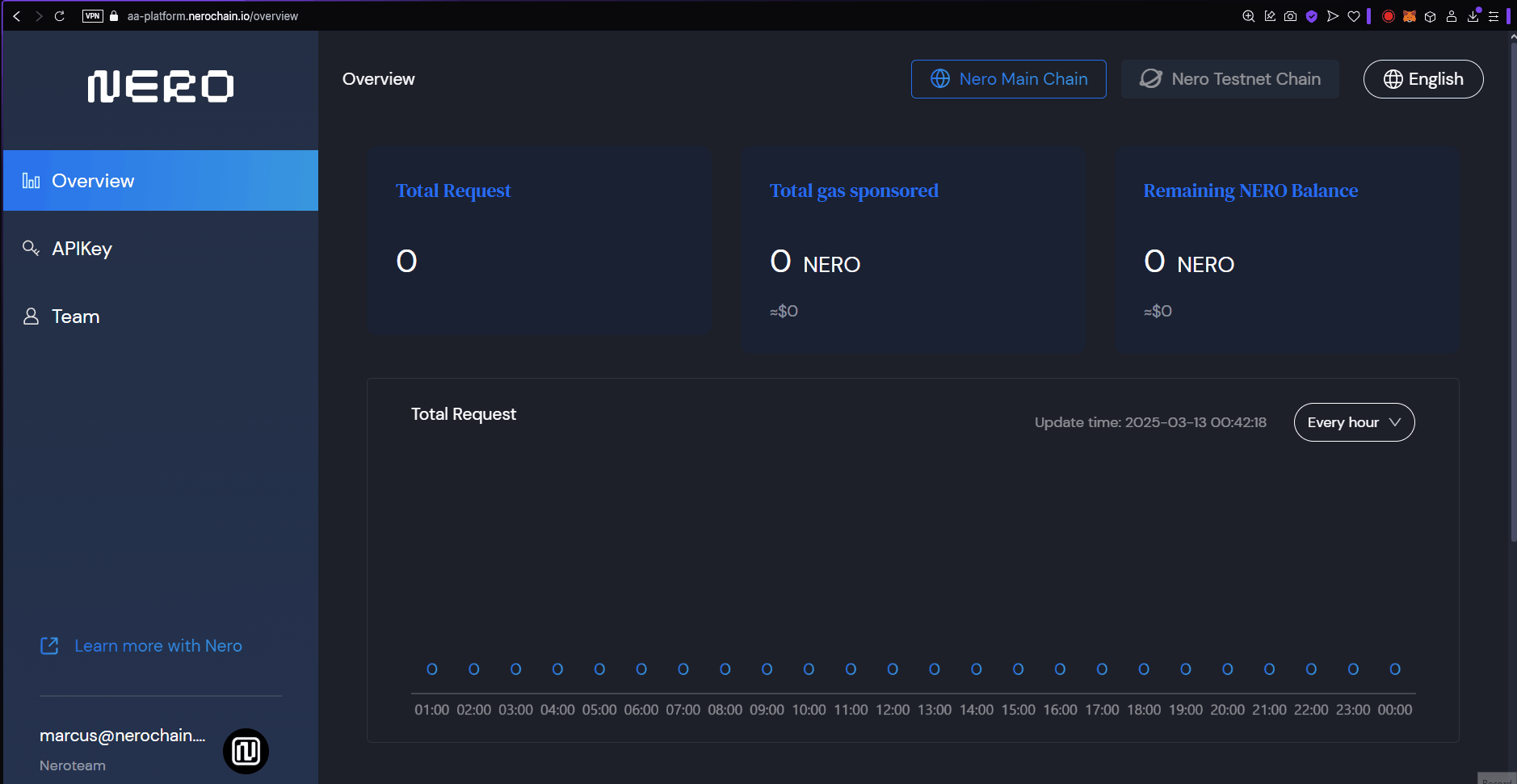Select the Overview sidebar item
Viewport: 1517px width, 784px height.
tap(93, 181)
